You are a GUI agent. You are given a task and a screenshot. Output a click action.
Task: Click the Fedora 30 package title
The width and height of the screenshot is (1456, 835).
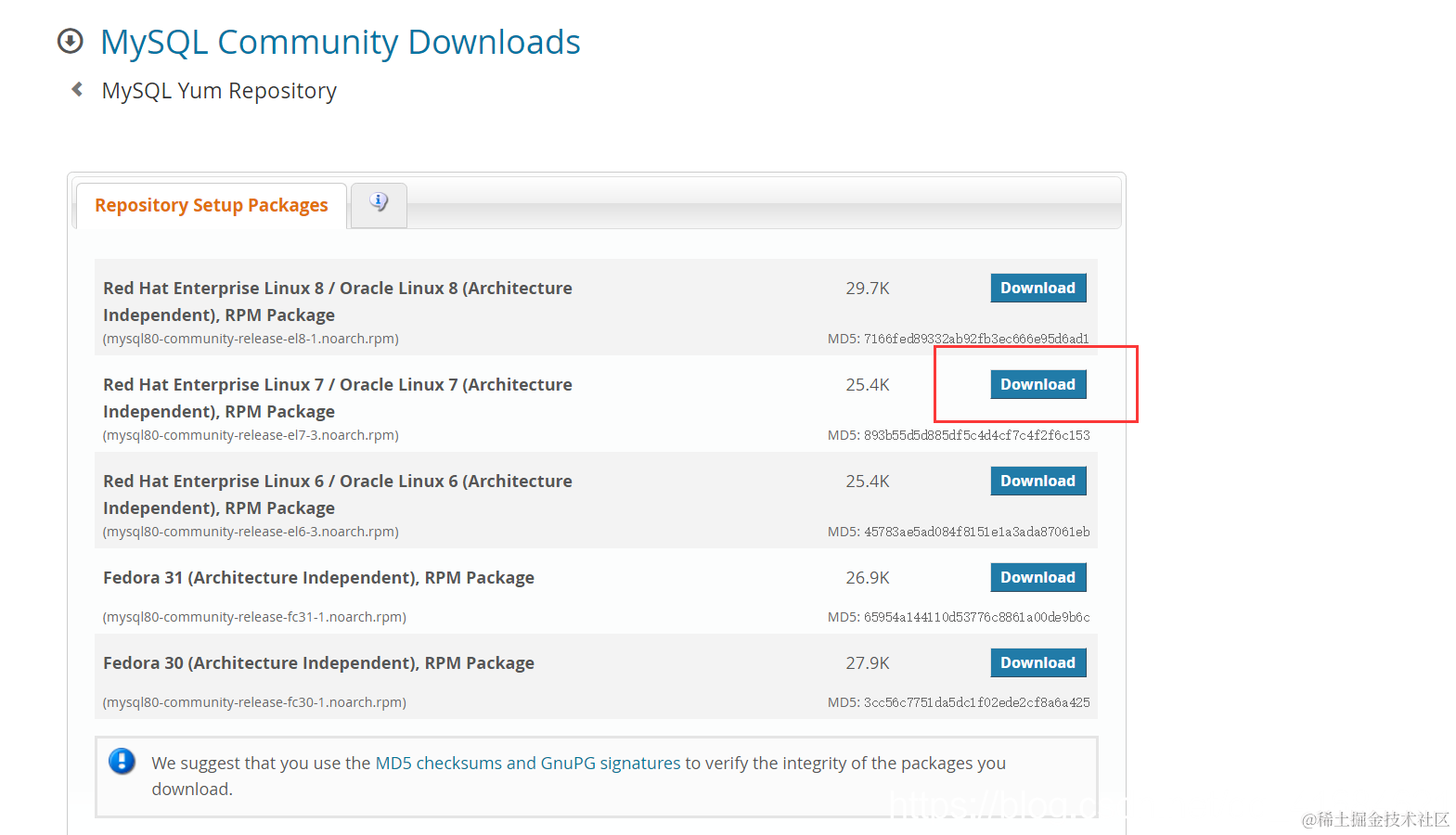coord(318,663)
